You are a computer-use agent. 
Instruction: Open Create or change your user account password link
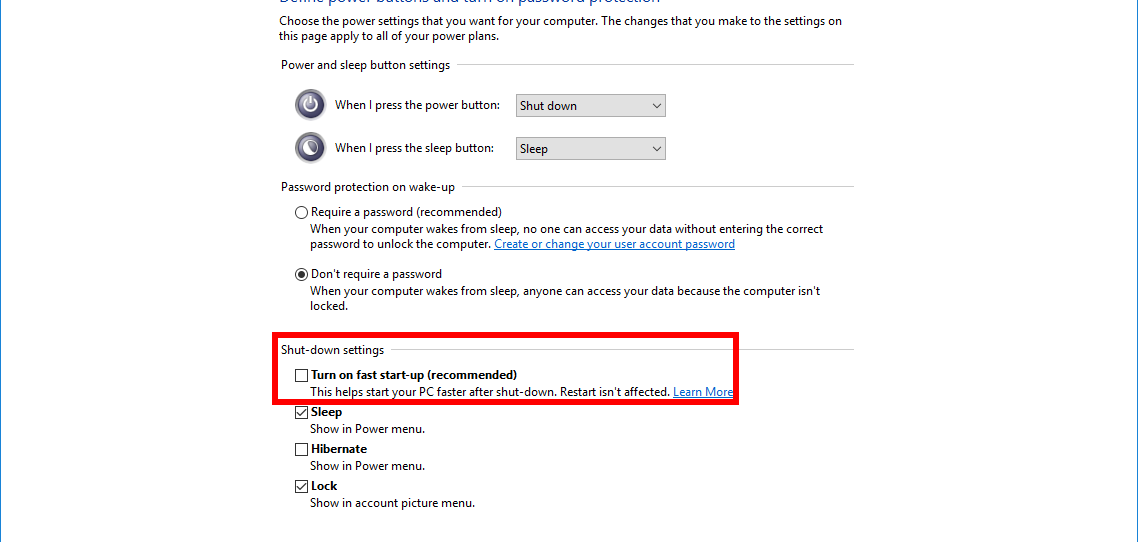tap(614, 245)
